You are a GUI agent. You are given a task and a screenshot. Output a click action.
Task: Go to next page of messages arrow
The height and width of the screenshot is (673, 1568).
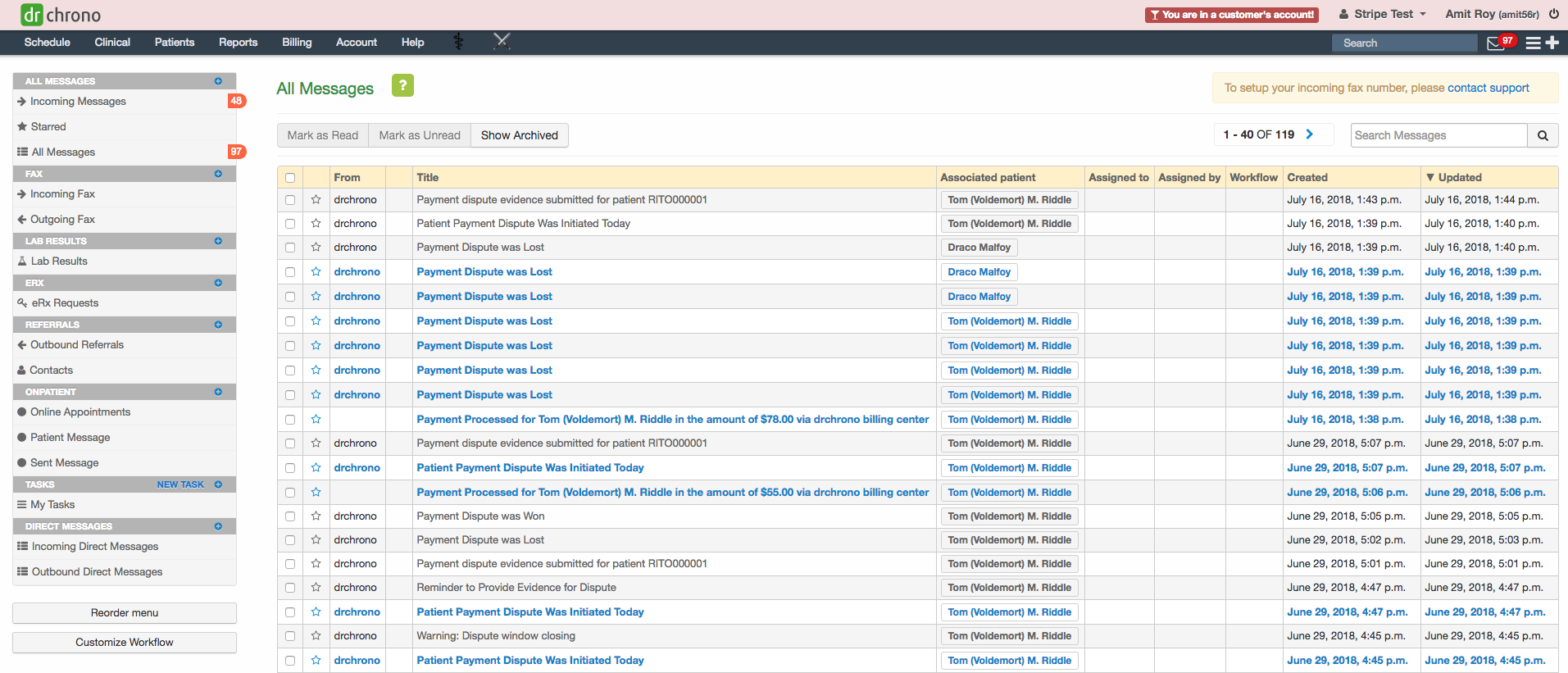[x=1309, y=134]
